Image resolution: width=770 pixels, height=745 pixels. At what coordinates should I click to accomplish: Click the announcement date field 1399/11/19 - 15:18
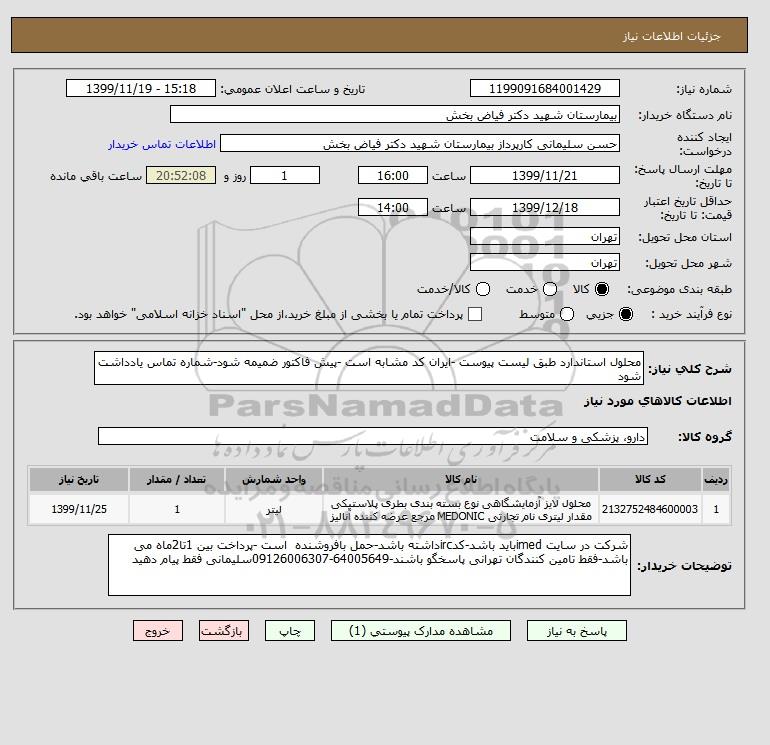coord(141,88)
